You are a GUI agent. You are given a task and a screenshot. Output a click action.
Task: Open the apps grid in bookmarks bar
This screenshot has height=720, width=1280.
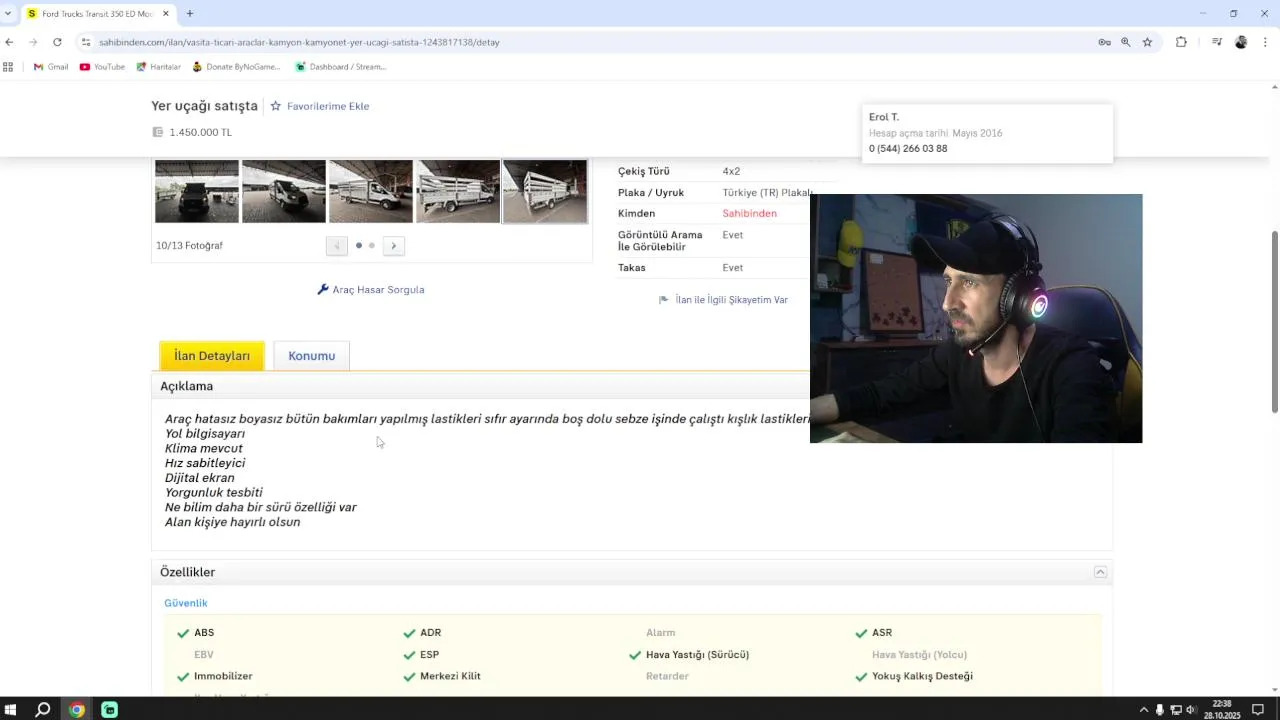8,67
